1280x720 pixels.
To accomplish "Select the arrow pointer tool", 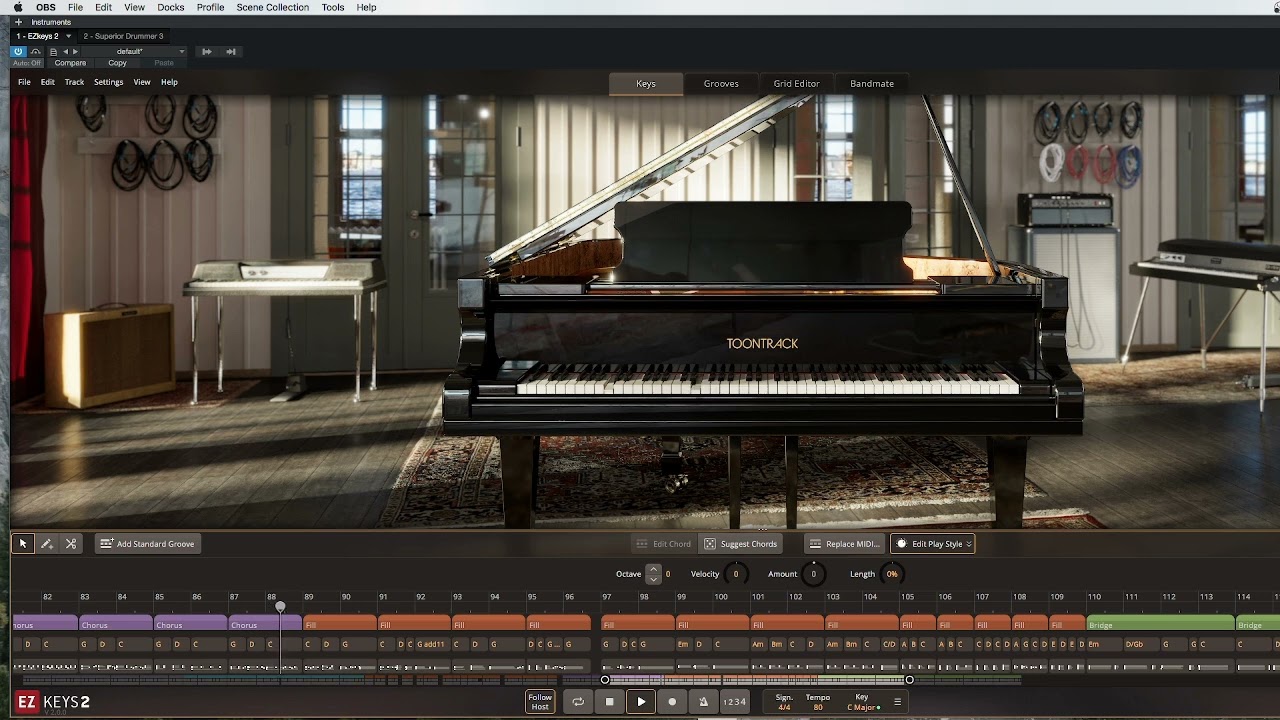I will pos(22,544).
